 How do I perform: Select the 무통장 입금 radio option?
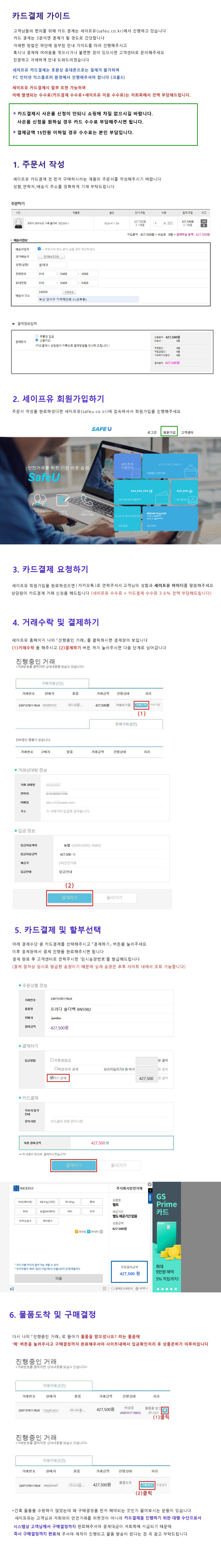(x=37, y=335)
